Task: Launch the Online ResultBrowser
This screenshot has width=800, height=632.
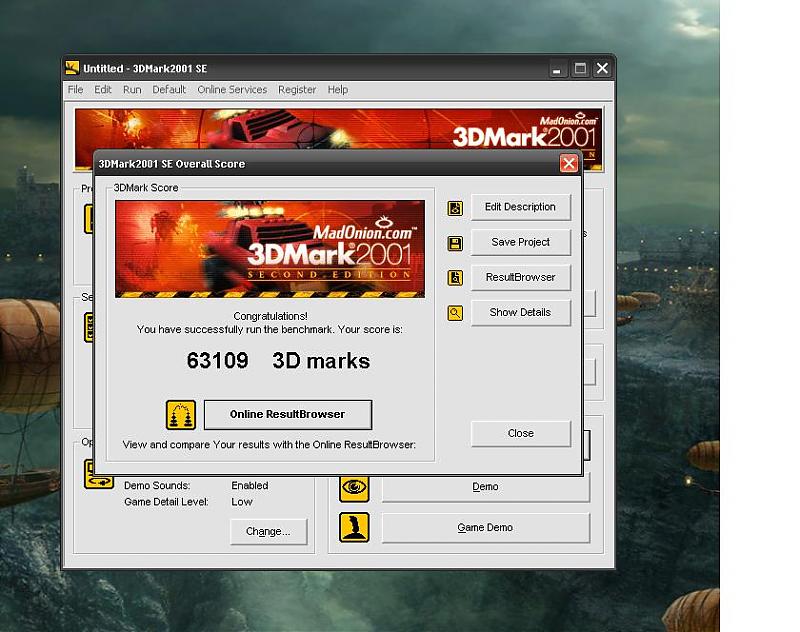Action: pyautogui.click(x=288, y=415)
